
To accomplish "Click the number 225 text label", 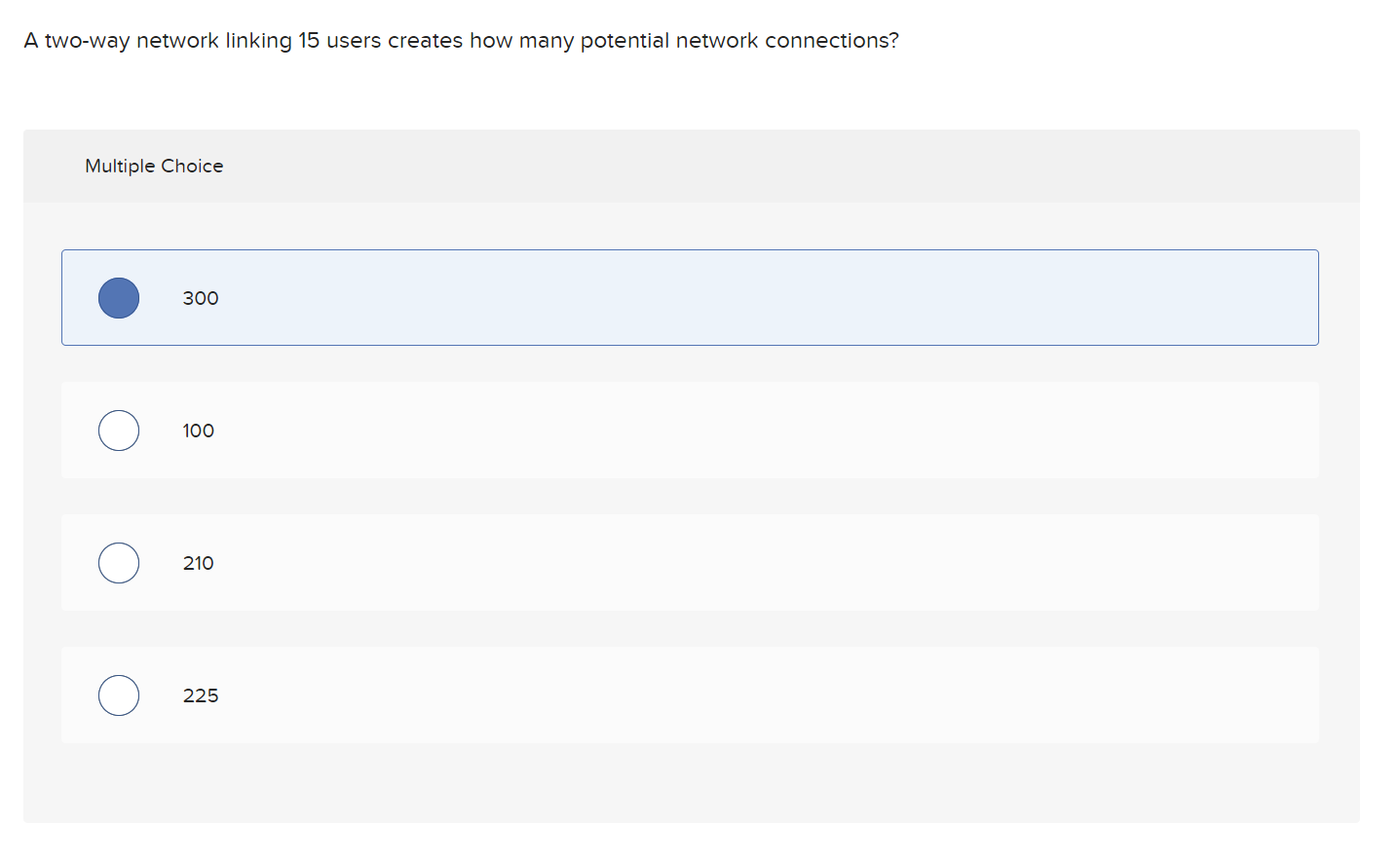I will pyautogui.click(x=200, y=695).
